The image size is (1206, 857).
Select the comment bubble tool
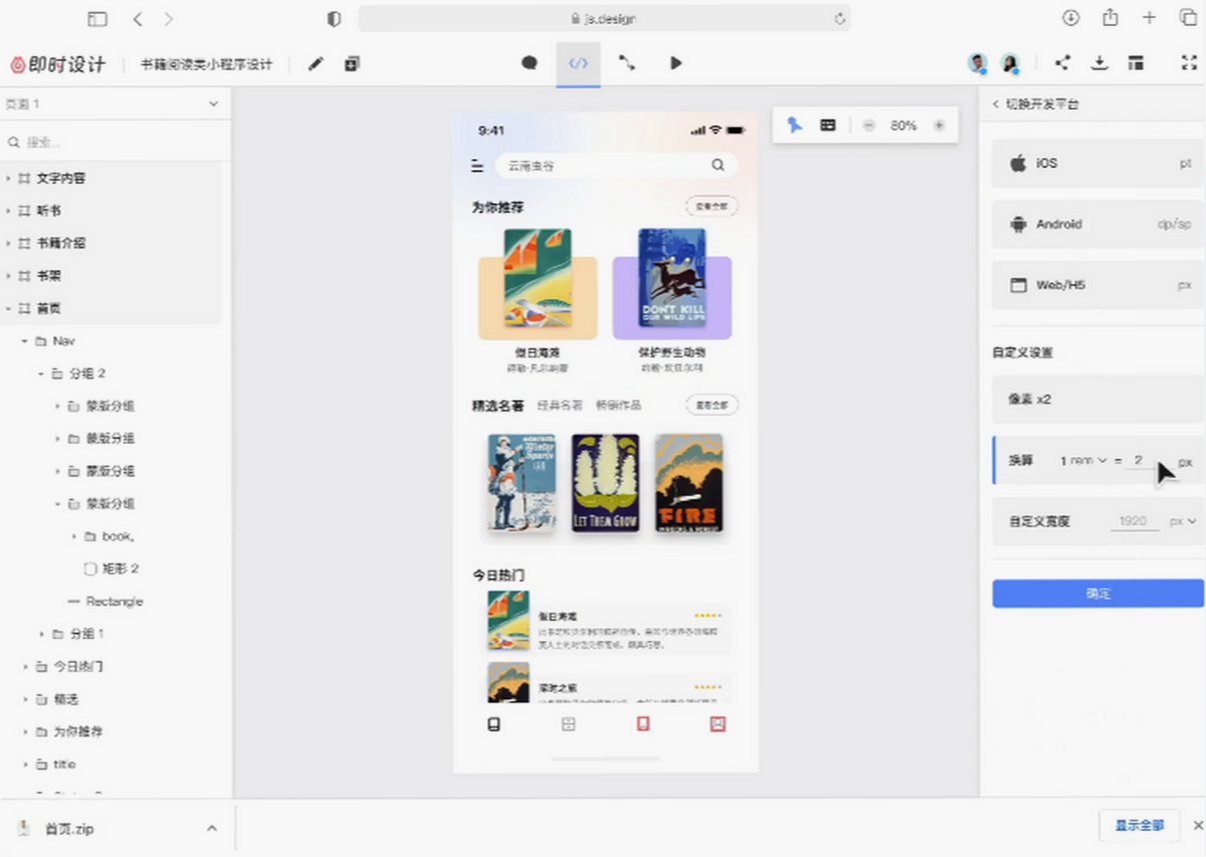529,63
